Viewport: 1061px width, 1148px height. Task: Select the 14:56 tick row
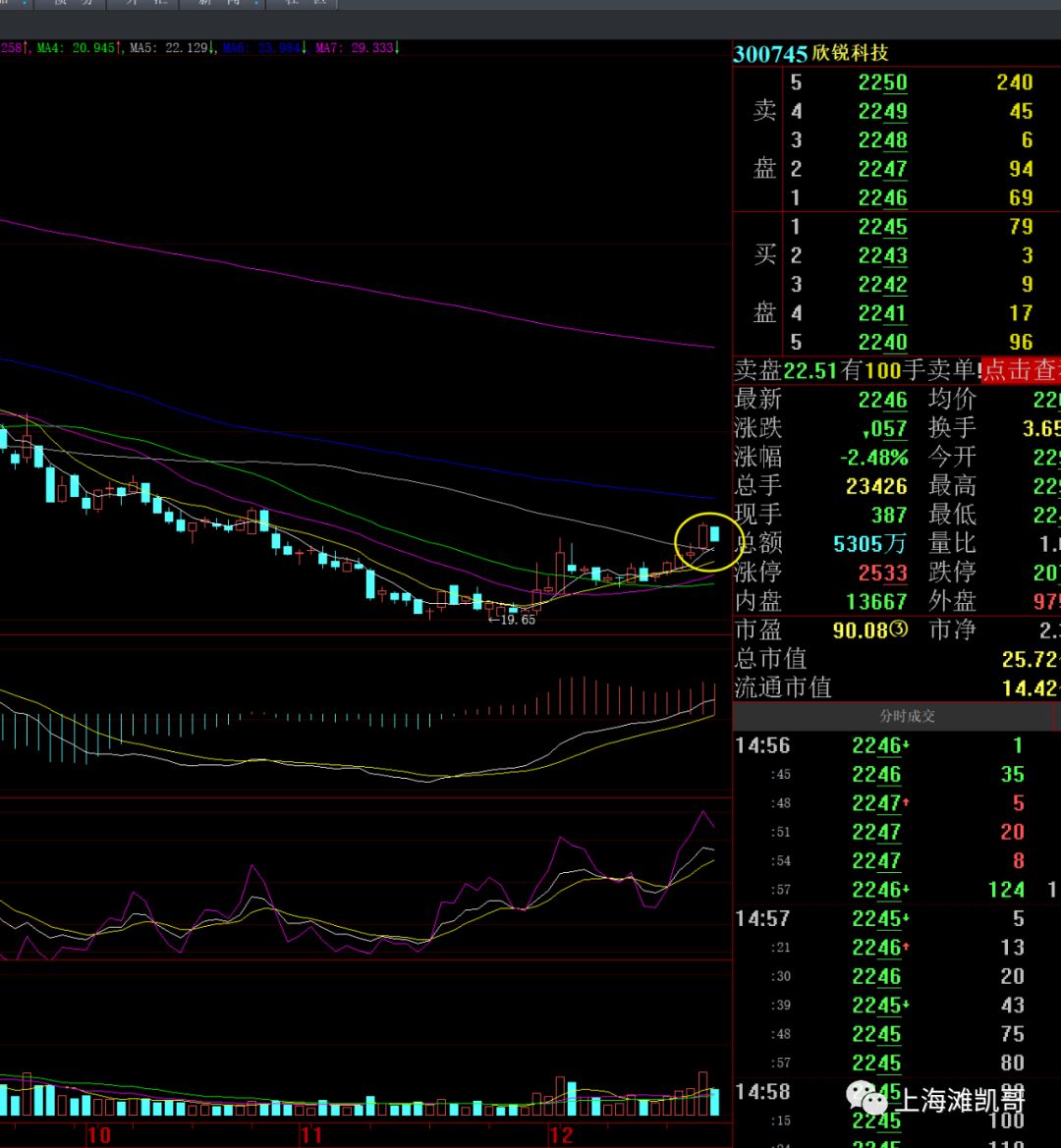tap(896, 745)
